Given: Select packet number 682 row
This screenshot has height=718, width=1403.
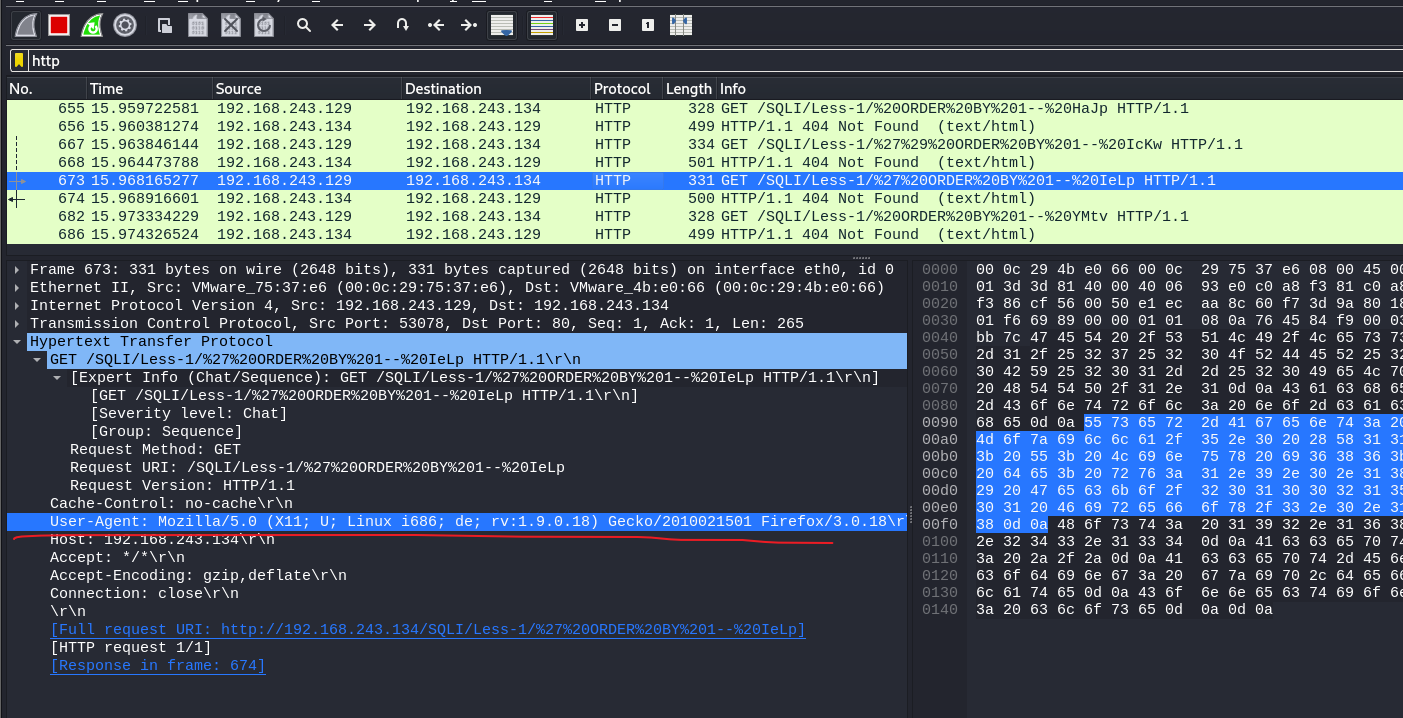Looking at the screenshot, I should coord(400,216).
